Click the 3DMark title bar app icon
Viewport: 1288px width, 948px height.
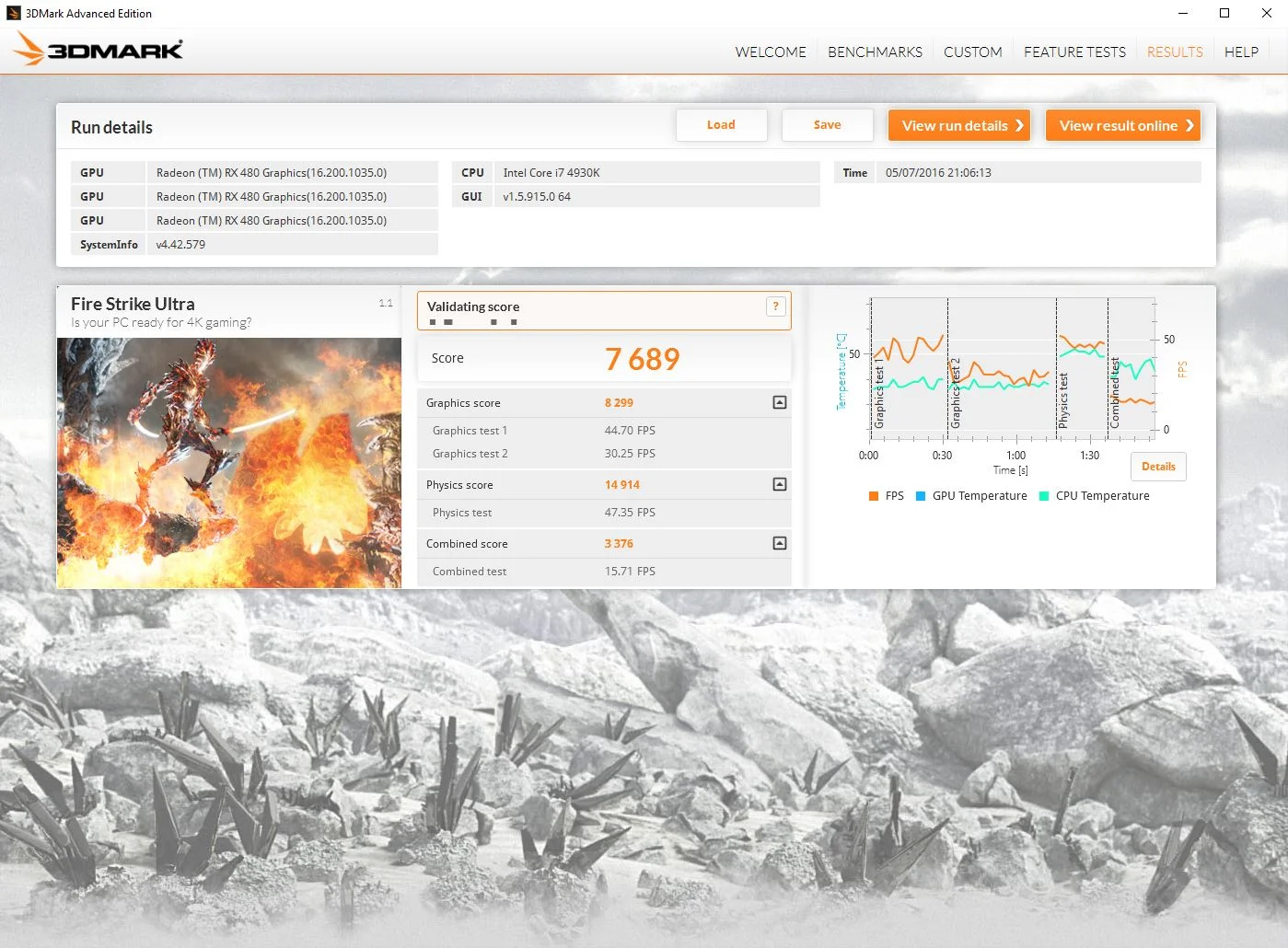(x=13, y=13)
